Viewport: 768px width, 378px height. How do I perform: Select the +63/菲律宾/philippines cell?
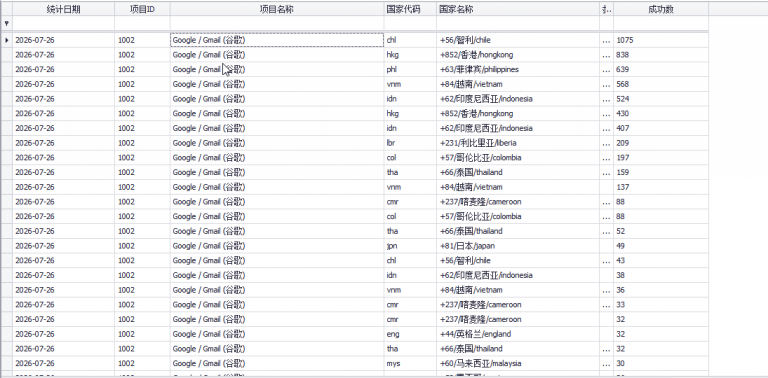(x=518, y=70)
